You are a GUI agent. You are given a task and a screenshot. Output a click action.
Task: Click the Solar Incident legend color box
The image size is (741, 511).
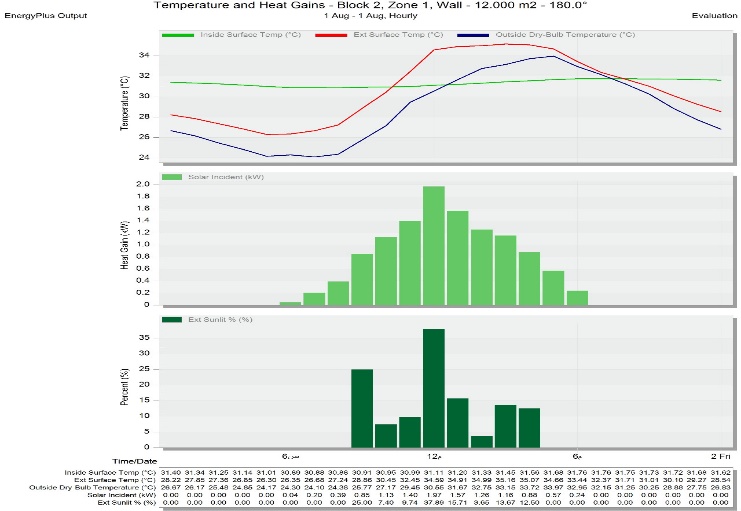pos(170,177)
